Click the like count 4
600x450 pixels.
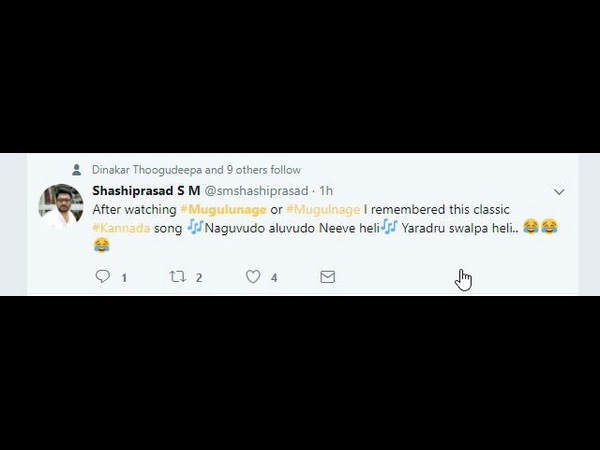274,278
